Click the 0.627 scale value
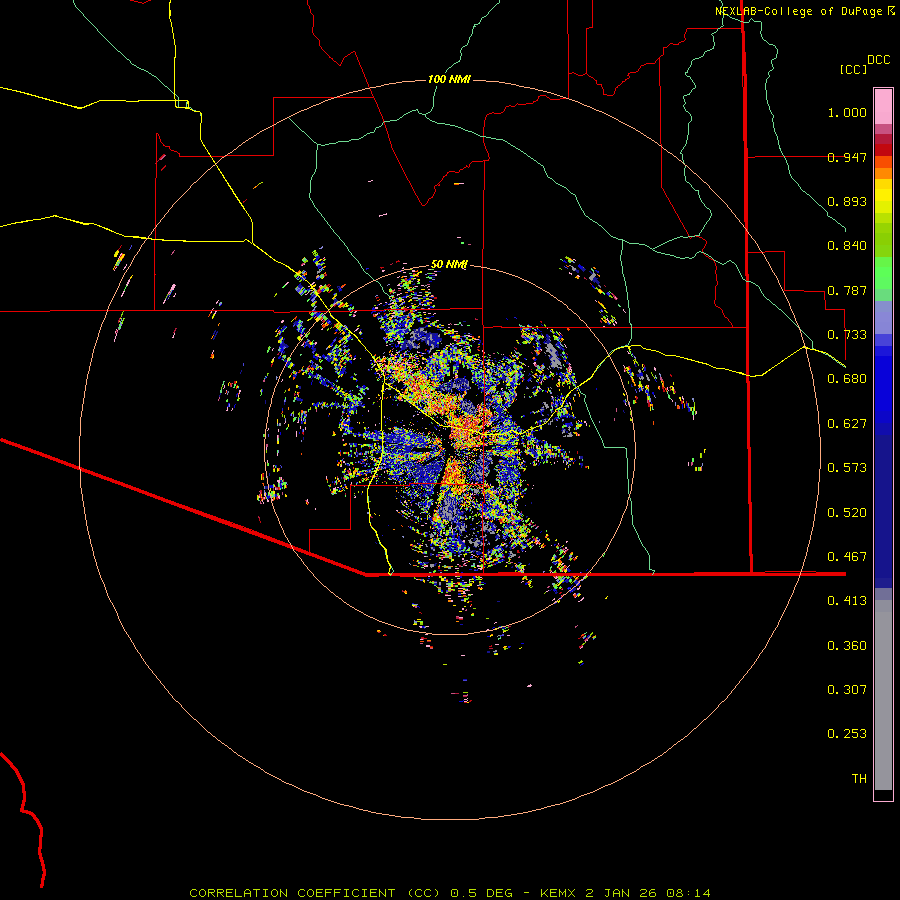 point(847,424)
